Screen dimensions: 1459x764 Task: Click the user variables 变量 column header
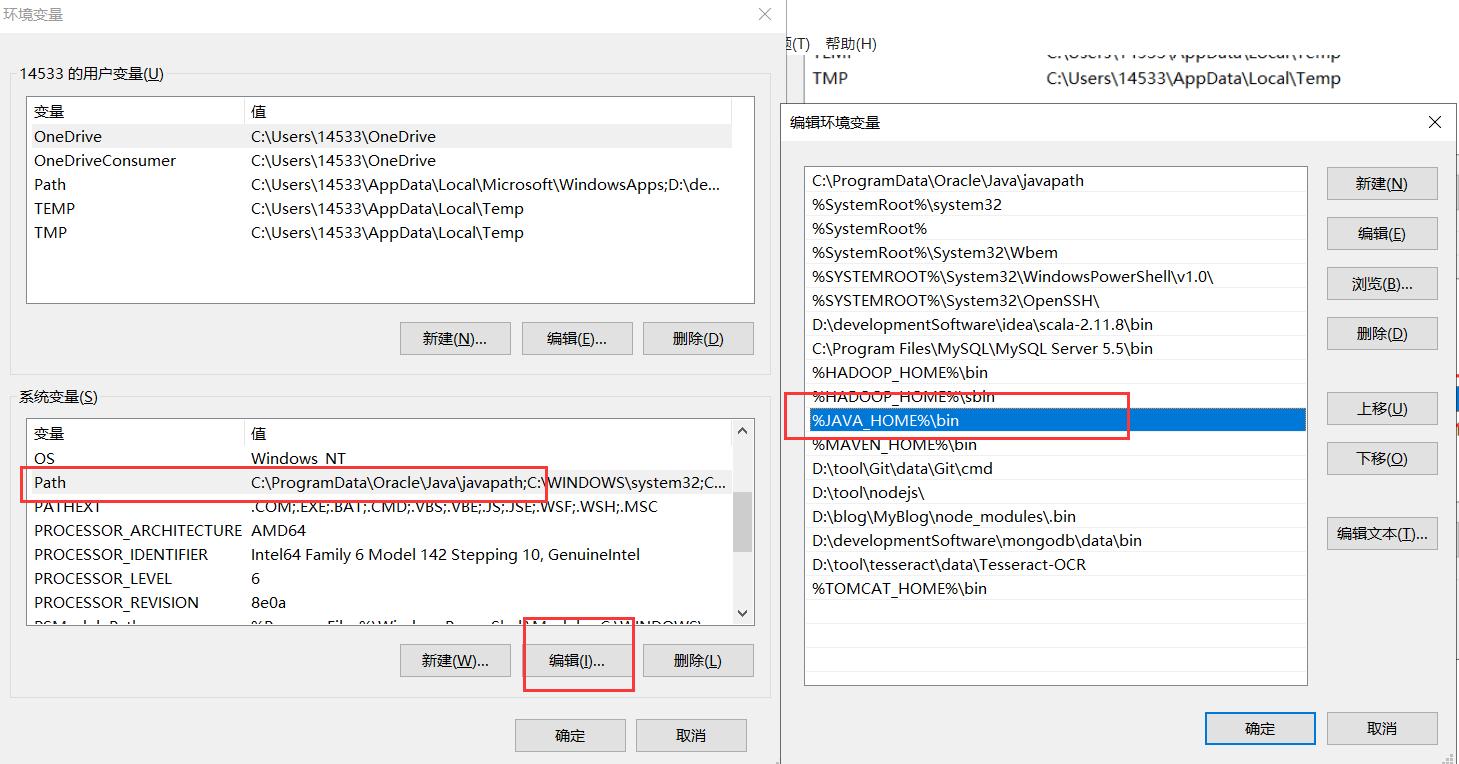(x=136, y=112)
